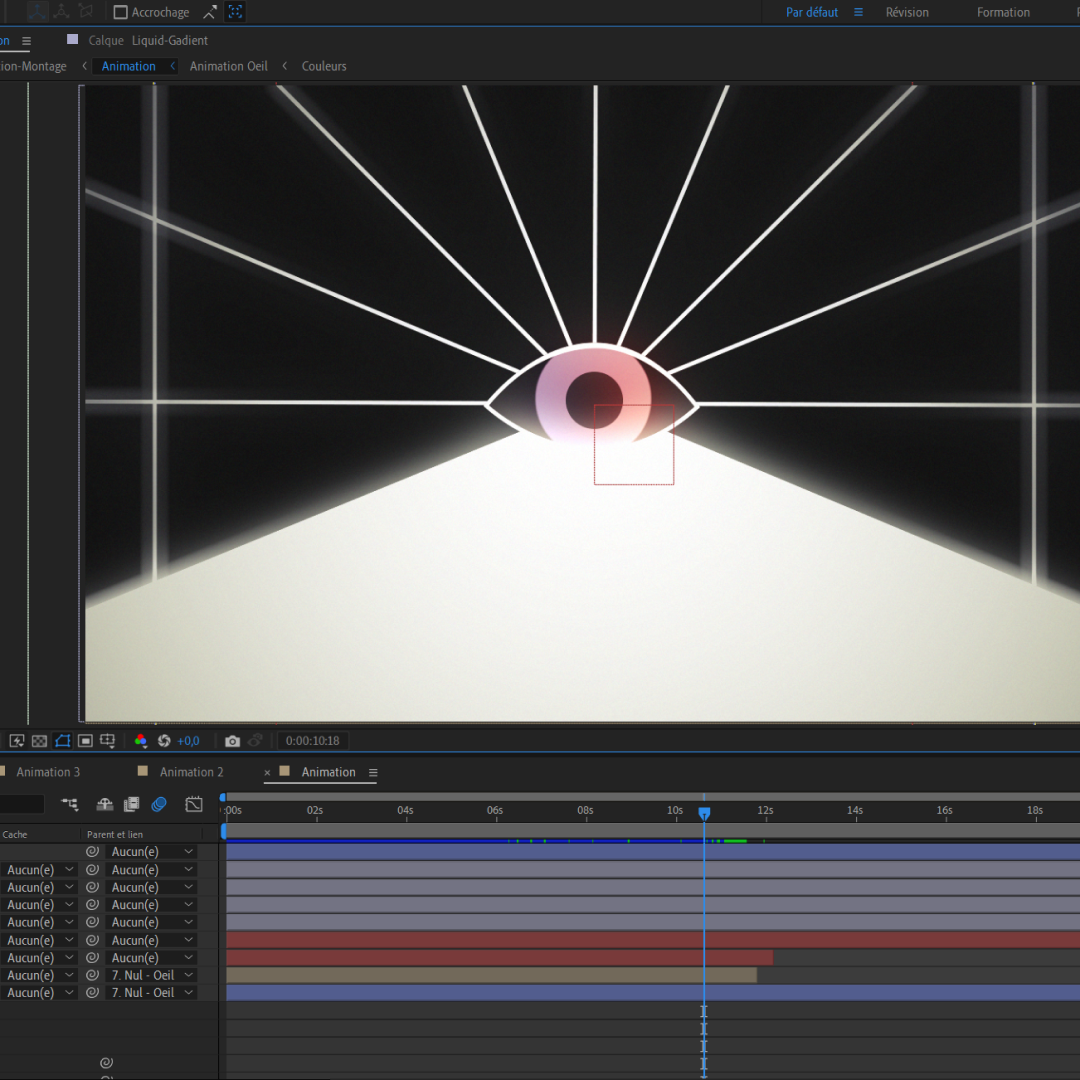The width and height of the screenshot is (1080, 1080).
Task: Switch to the Révision workspace
Action: click(x=906, y=12)
